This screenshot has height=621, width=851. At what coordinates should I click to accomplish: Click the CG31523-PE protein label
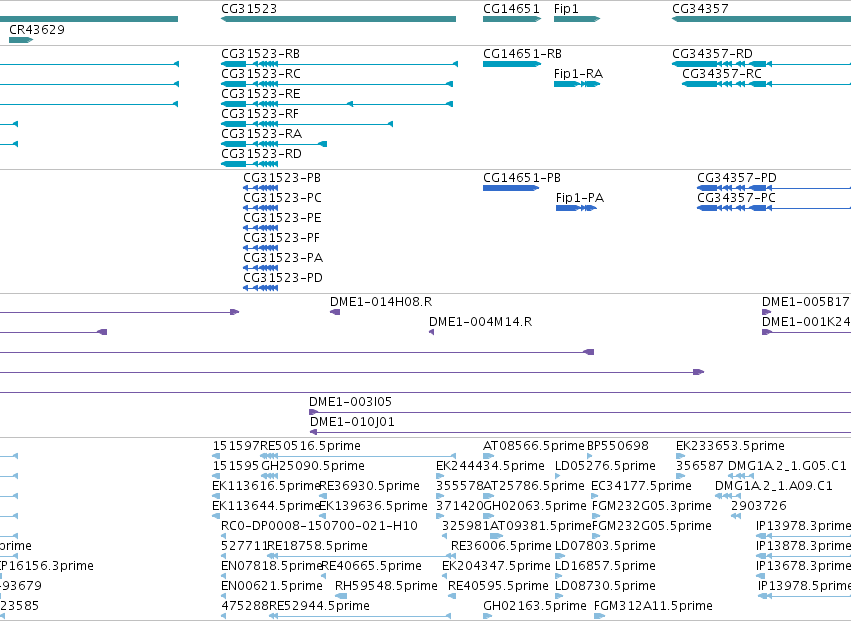pyautogui.click(x=282, y=218)
